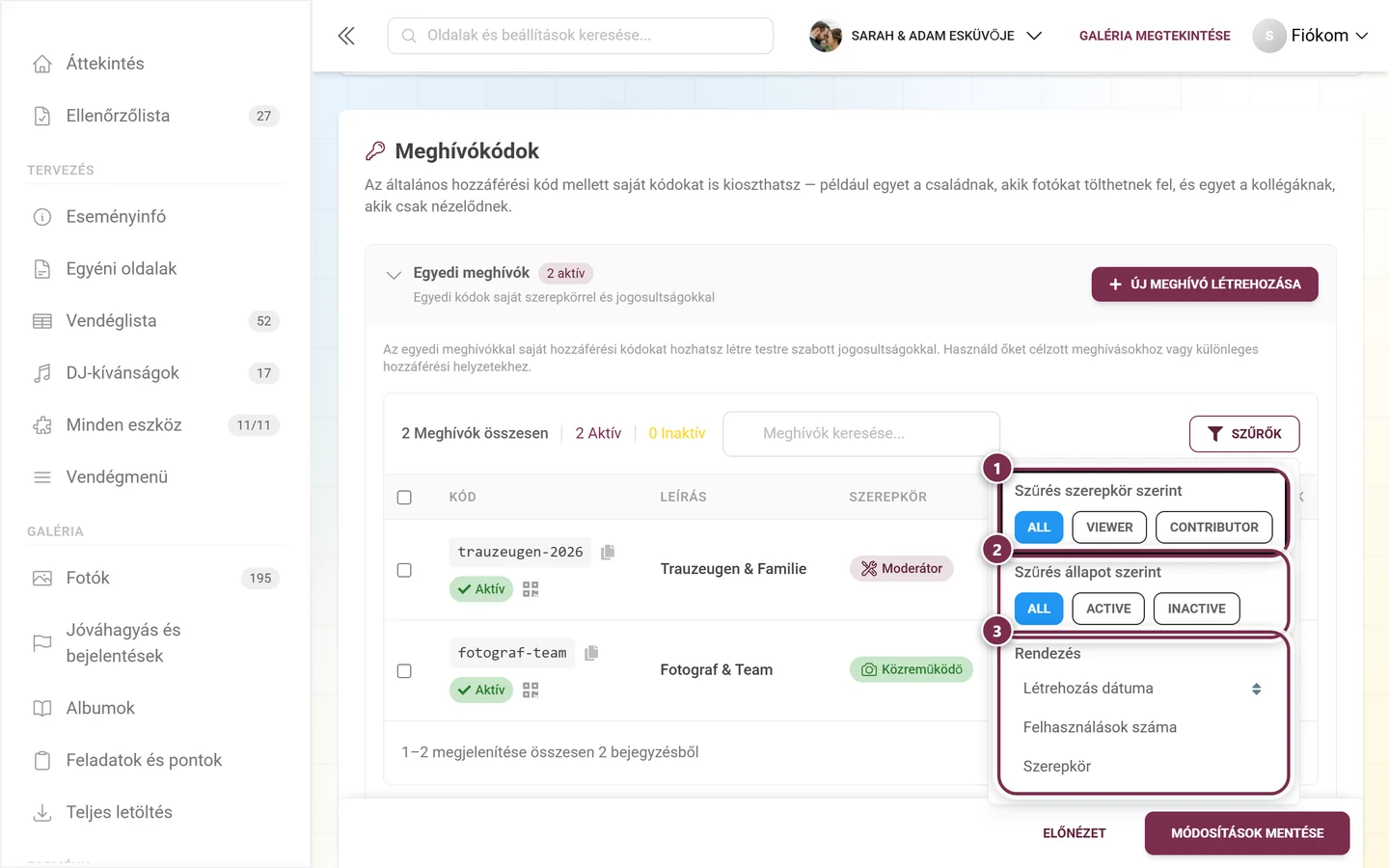Show QR code for fotograf-team
Image resolution: width=1389 pixels, height=868 pixels.
(x=531, y=690)
